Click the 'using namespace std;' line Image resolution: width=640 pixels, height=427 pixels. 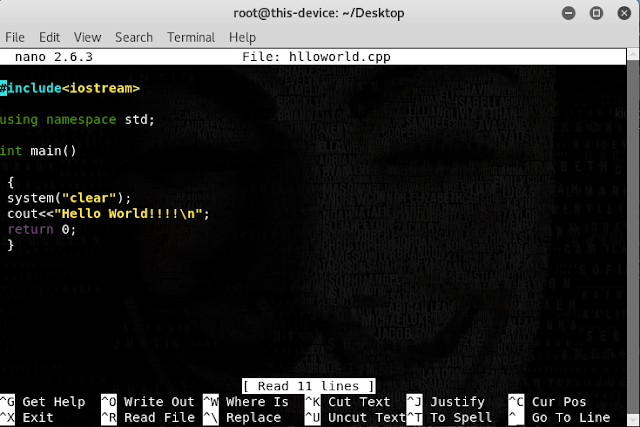pyautogui.click(x=77, y=120)
